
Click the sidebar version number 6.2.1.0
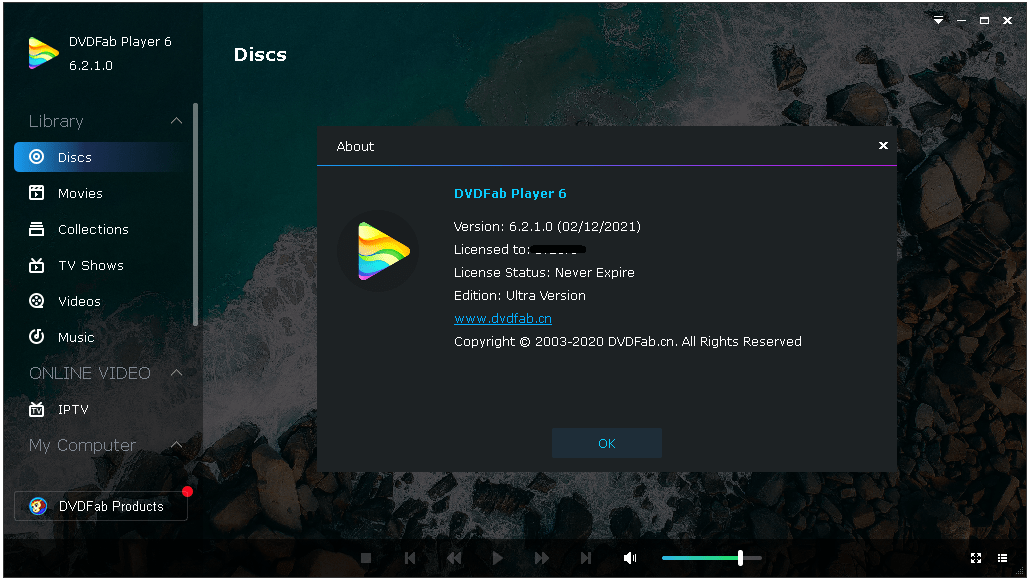(x=91, y=66)
